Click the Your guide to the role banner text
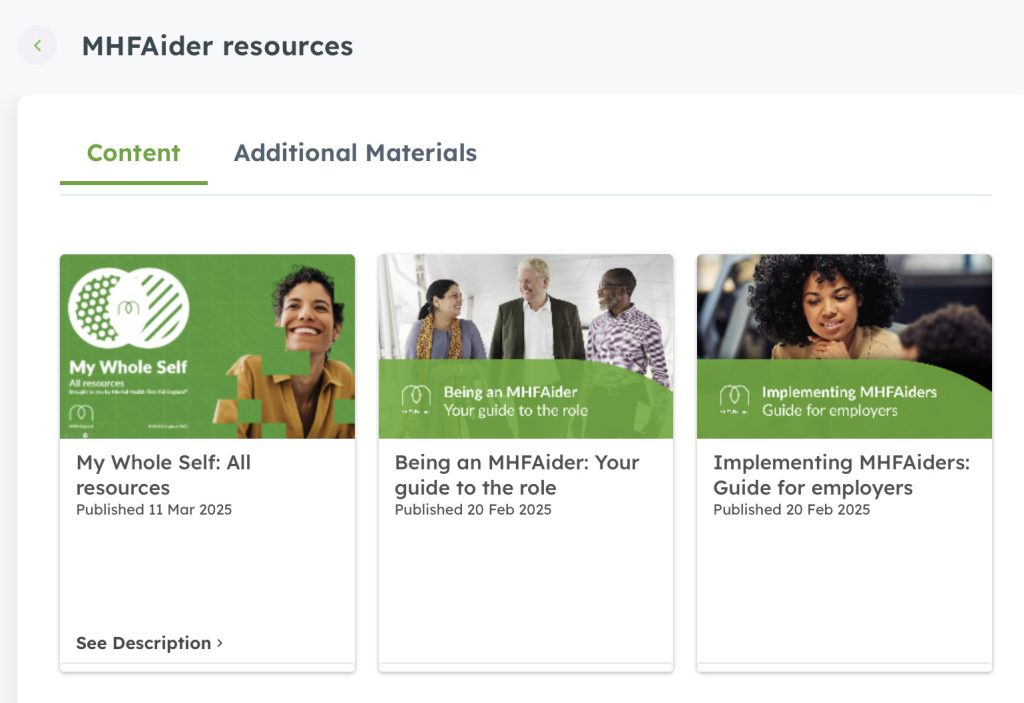This screenshot has height=703, width=1024. (516, 410)
